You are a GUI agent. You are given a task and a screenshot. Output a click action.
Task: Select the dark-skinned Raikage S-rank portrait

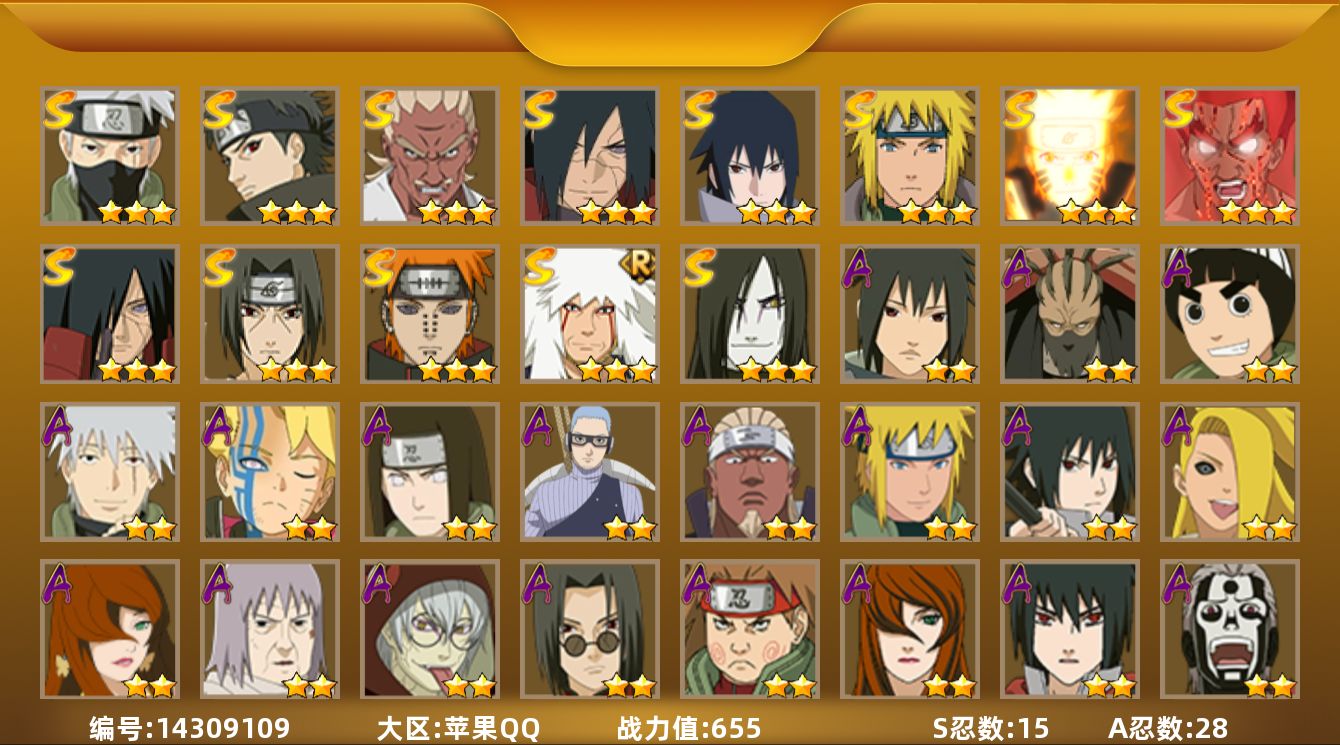coord(430,156)
